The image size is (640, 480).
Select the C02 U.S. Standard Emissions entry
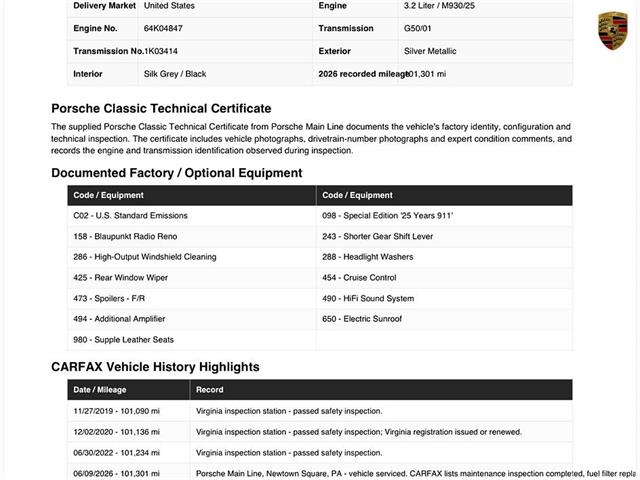[x=130, y=216]
